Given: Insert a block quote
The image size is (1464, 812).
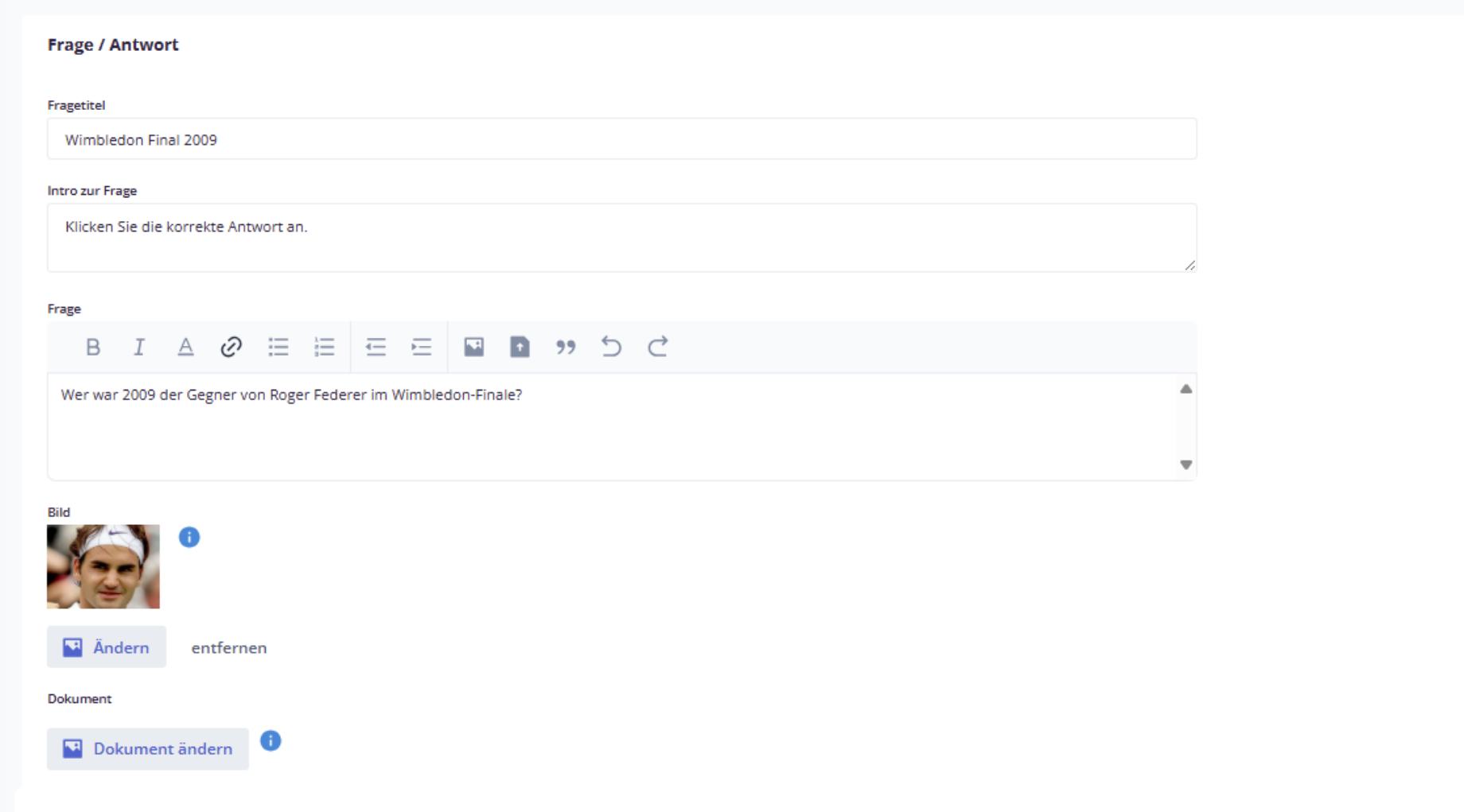Looking at the screenshot, I should (x=566, y=347).
